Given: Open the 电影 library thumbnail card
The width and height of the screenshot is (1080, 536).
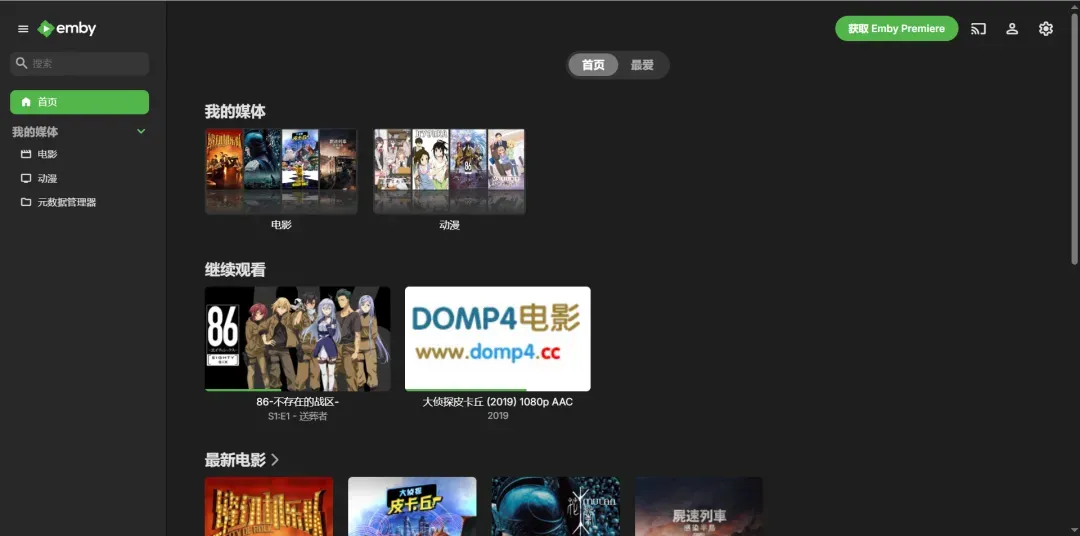Looking at the screenshot, I should [x=281, y=171].
